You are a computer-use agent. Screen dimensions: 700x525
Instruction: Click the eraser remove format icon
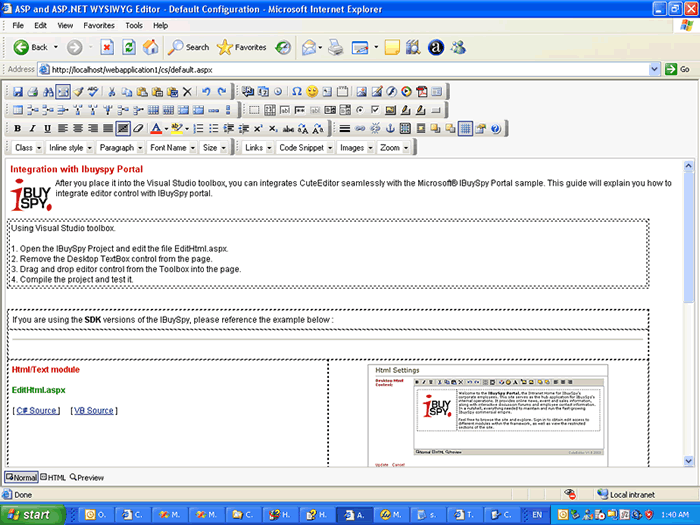coord(138,129)
